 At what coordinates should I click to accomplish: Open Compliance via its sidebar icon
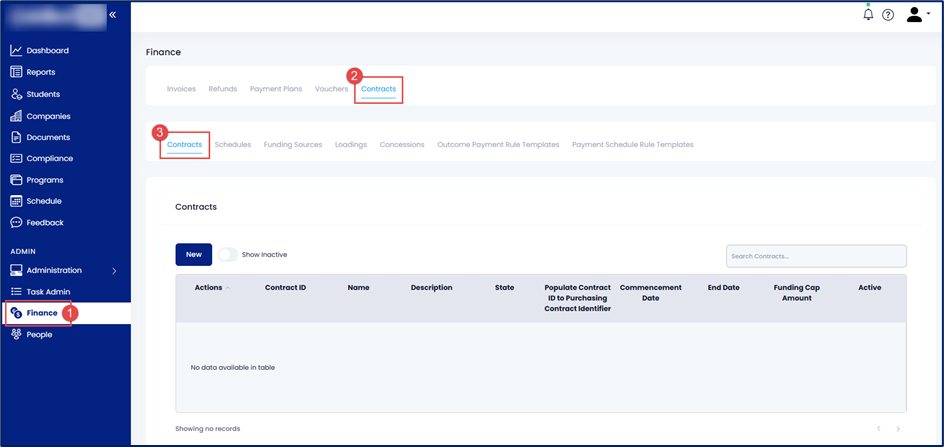point(16,158)
